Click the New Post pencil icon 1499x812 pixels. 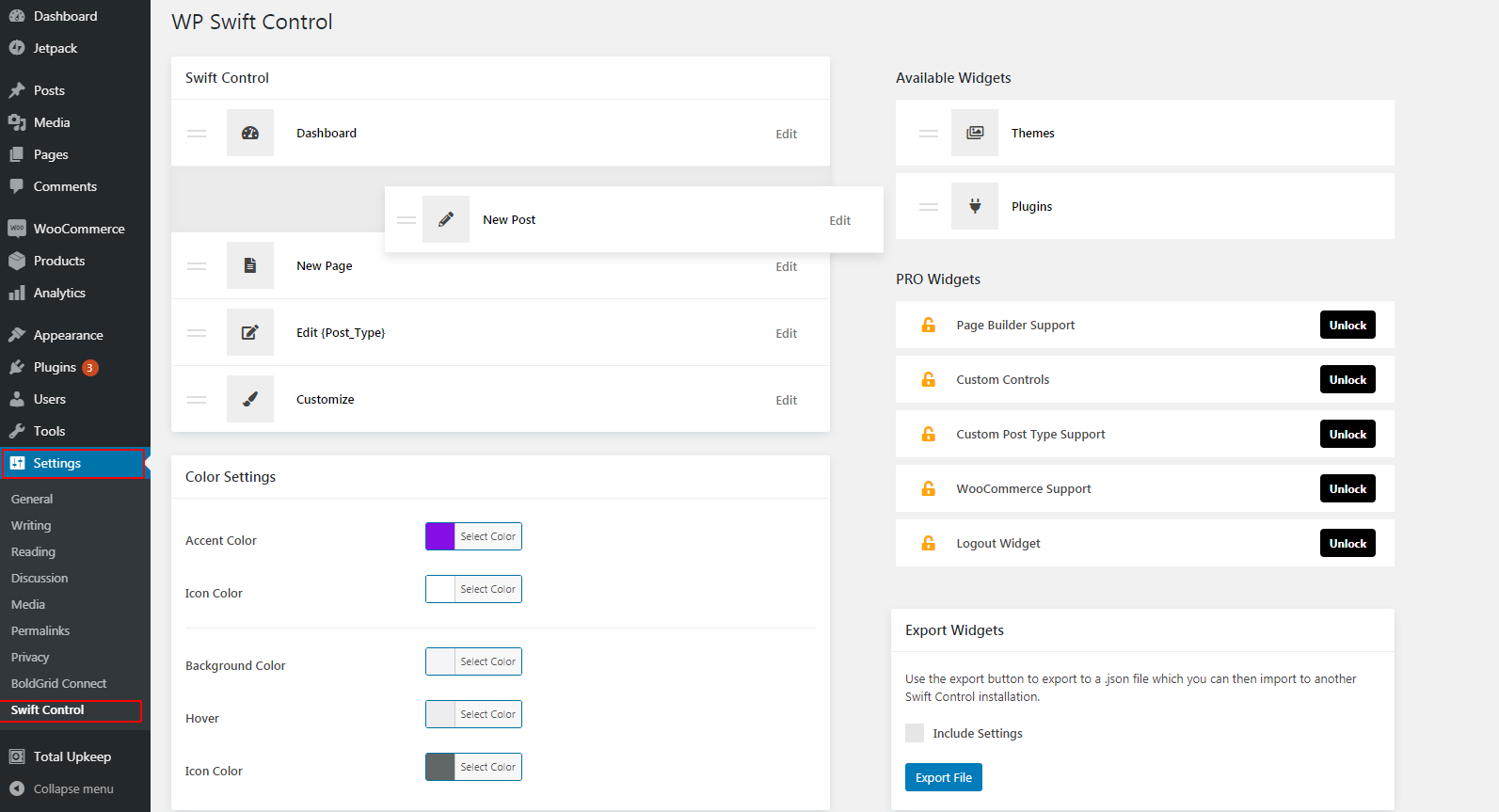(x=446, y=219)
